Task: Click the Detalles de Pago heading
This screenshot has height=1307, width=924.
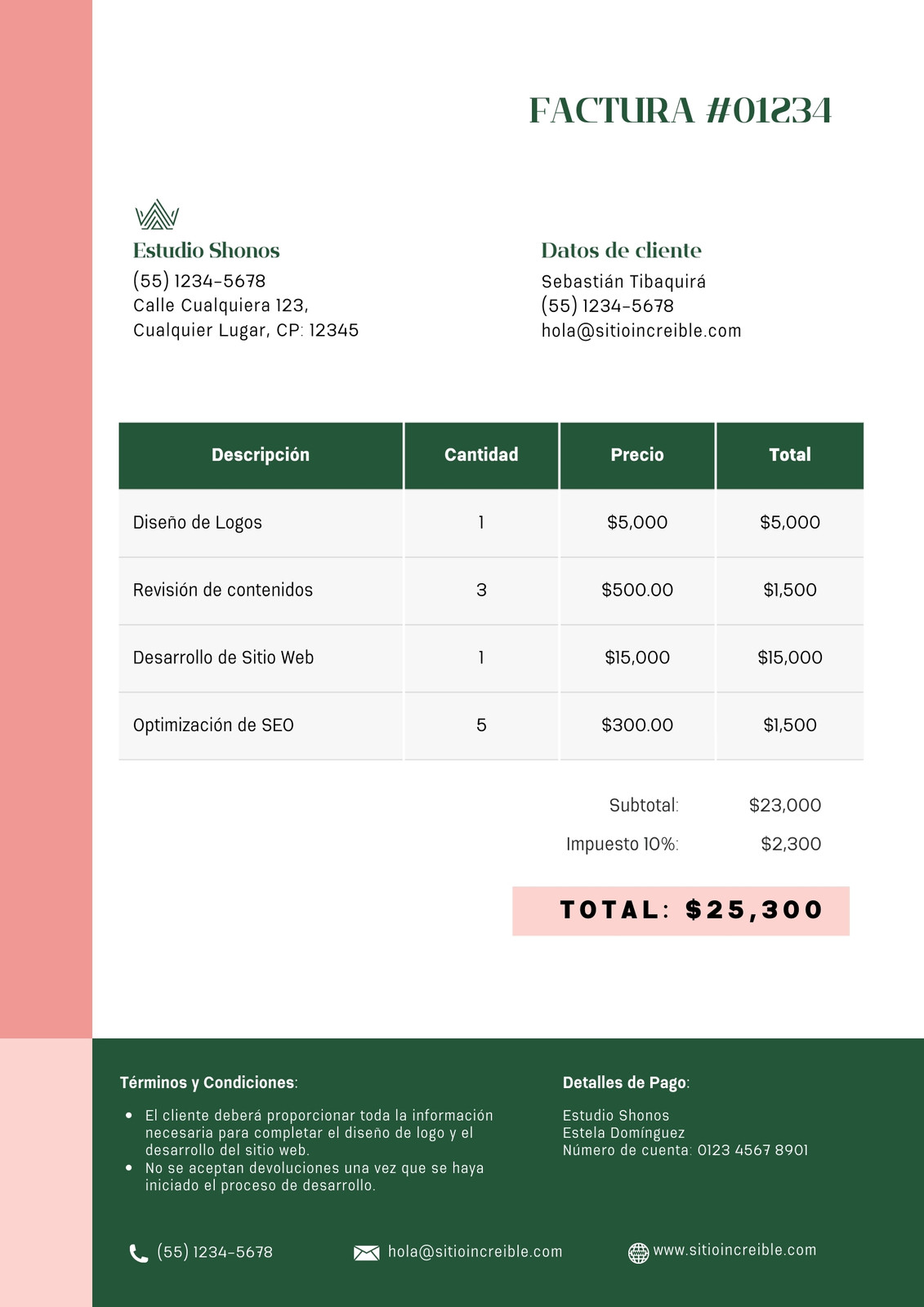Action: click(x=626, y=1082)
